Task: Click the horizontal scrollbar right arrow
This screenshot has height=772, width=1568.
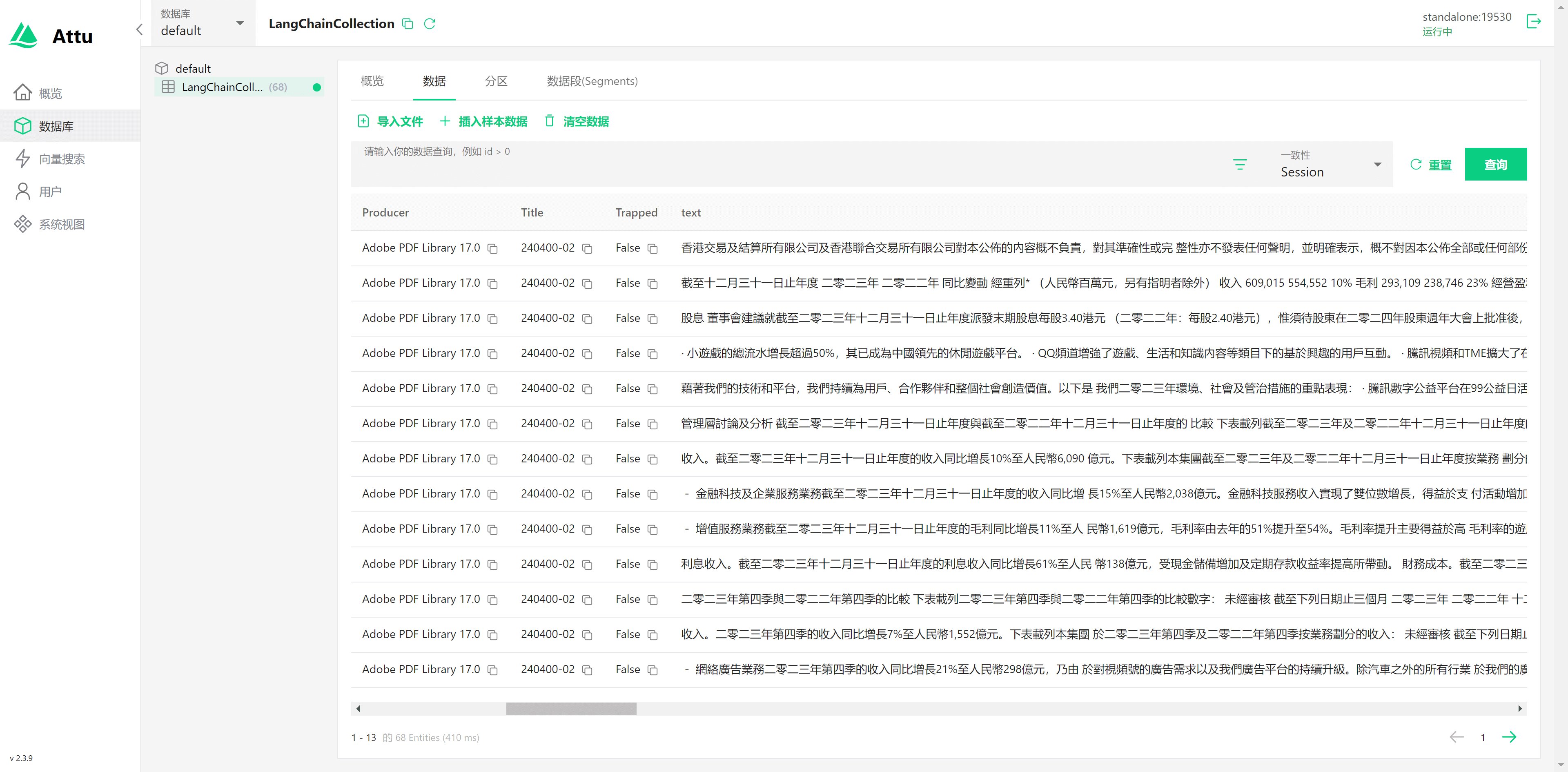Action: pyautogui.click(x=1520, y=708)
